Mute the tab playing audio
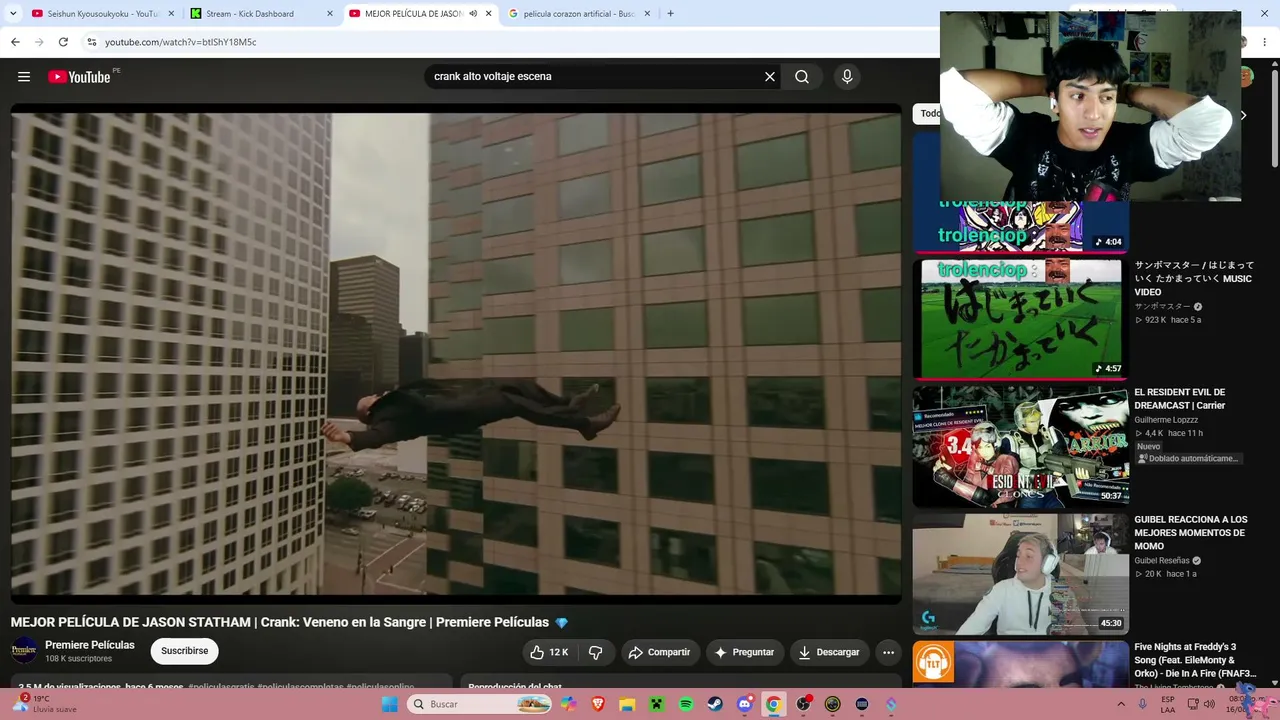This screenshot has width=1280, height=720. pos(473,14)
